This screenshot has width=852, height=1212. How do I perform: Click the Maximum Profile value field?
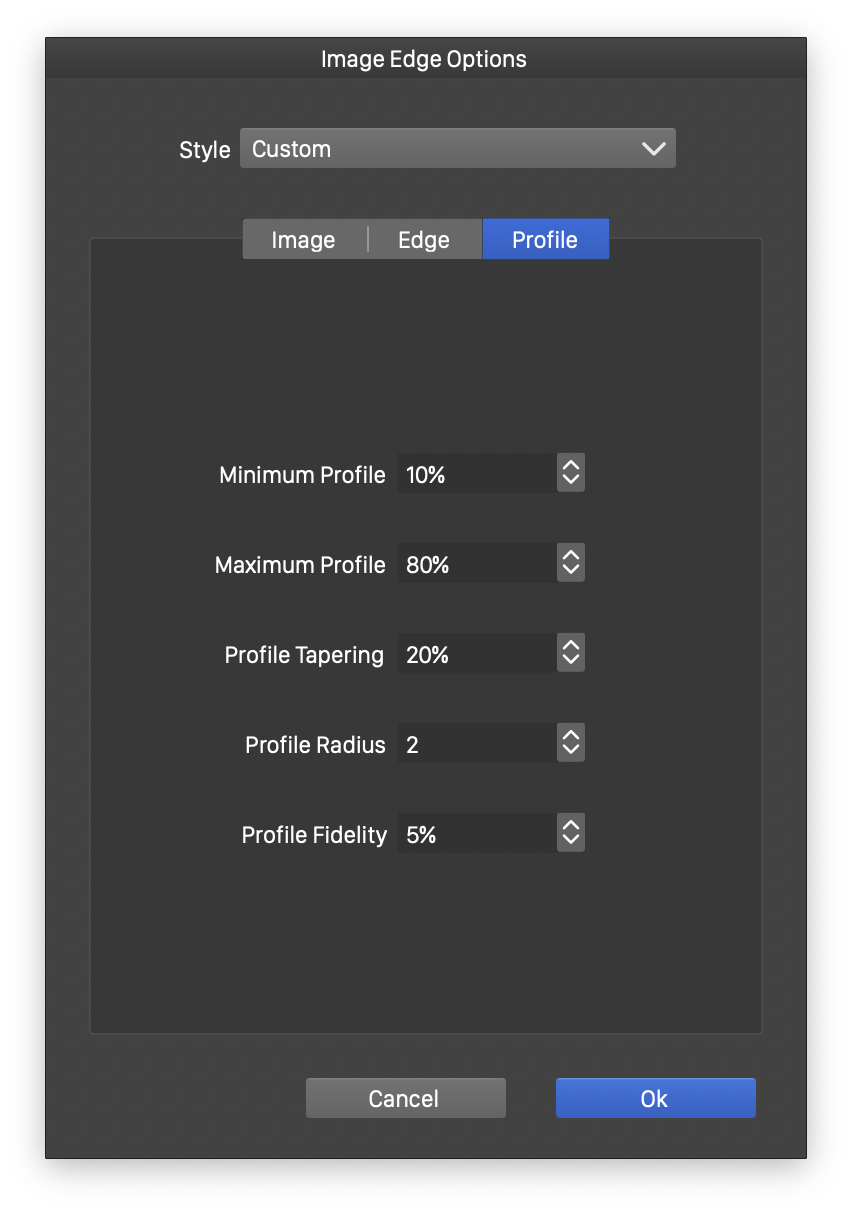point(476,564)
